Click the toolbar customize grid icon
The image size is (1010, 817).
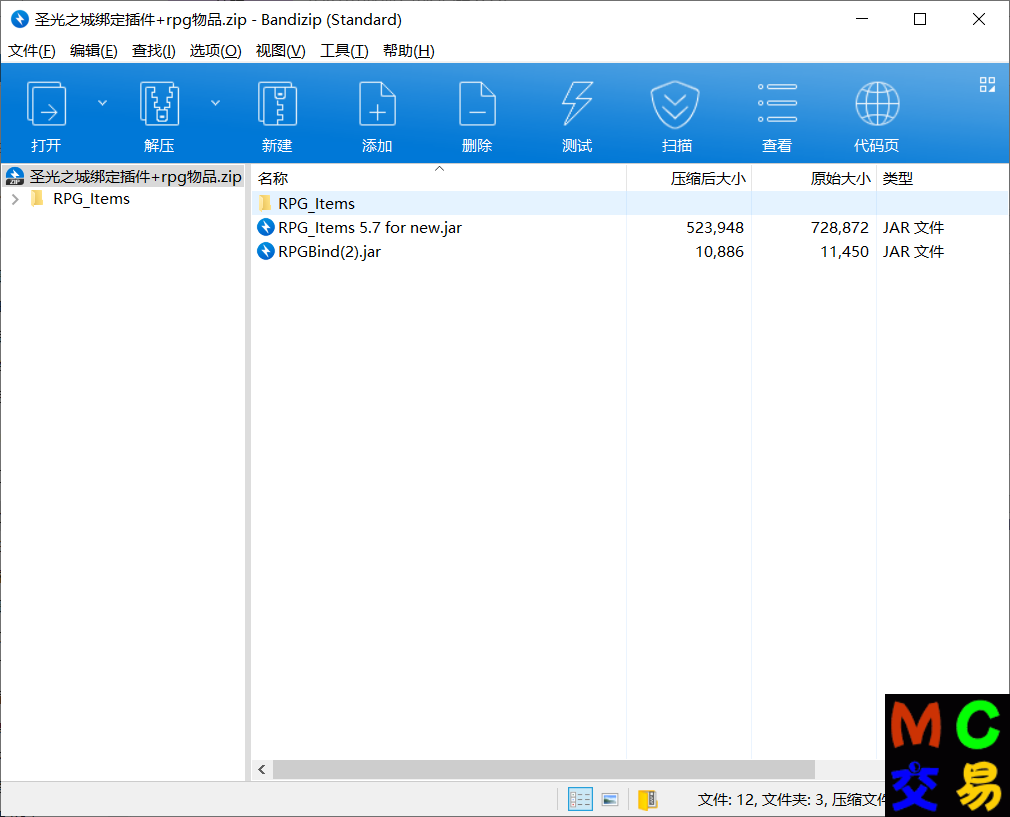click(x=987, y=84)
